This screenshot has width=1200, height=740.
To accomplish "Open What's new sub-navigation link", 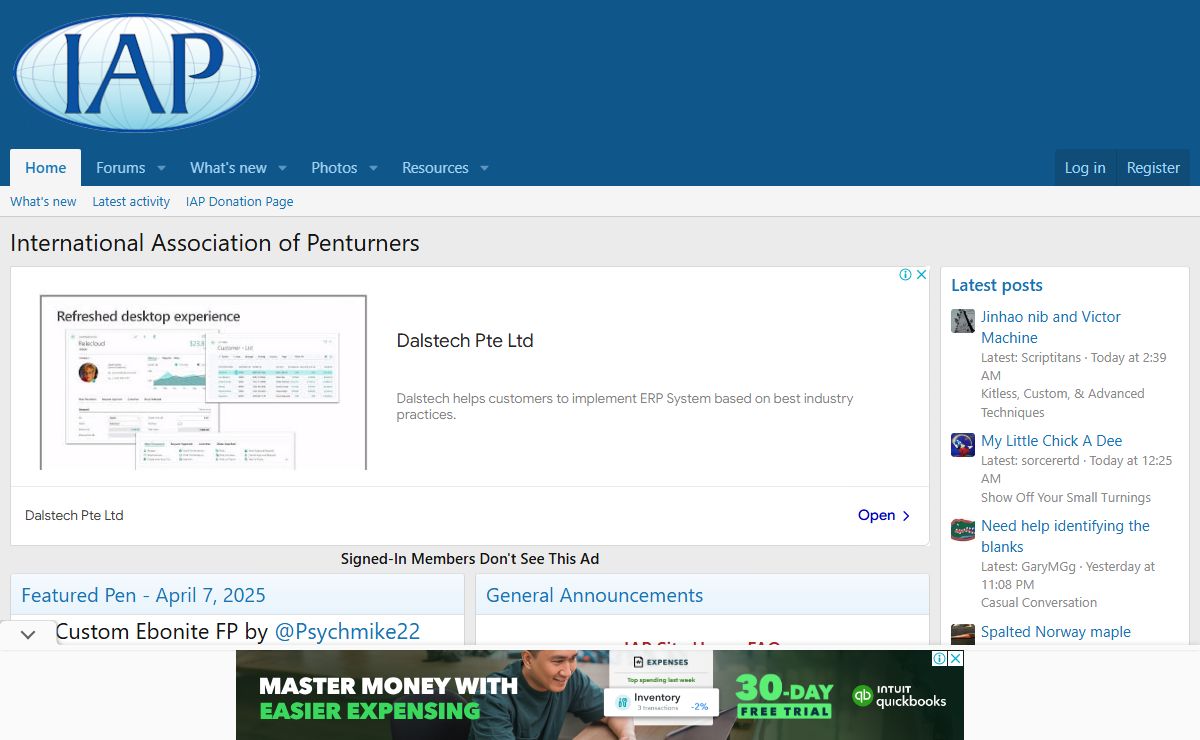I will (x=43, y=201).
